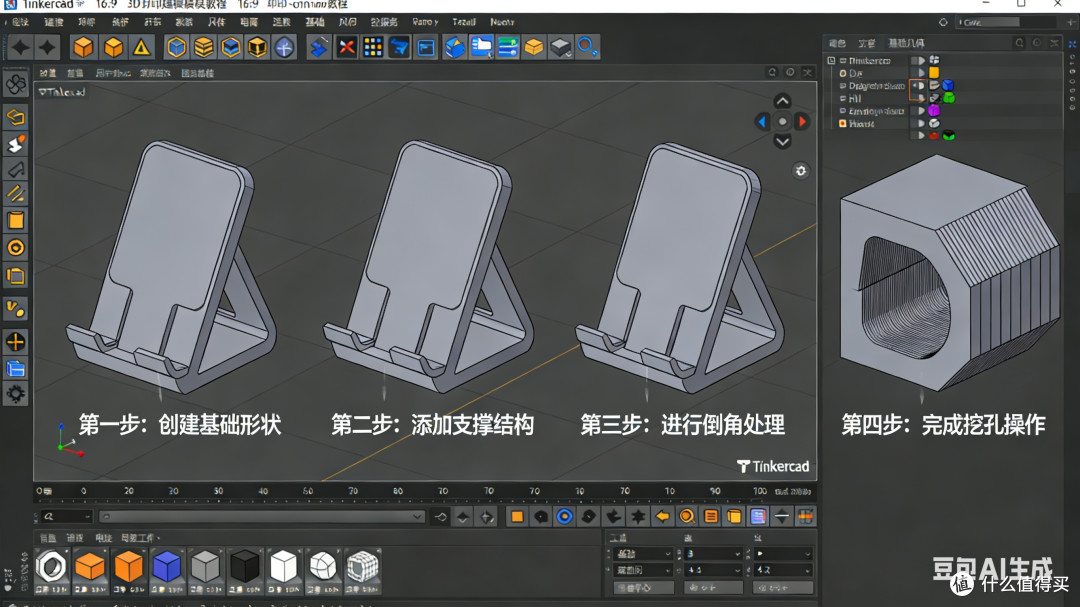The width and height of the screenshot is (1080, 607).
Task: Click the yellow warning triangle toolbar icon
Action: (141, 47)
